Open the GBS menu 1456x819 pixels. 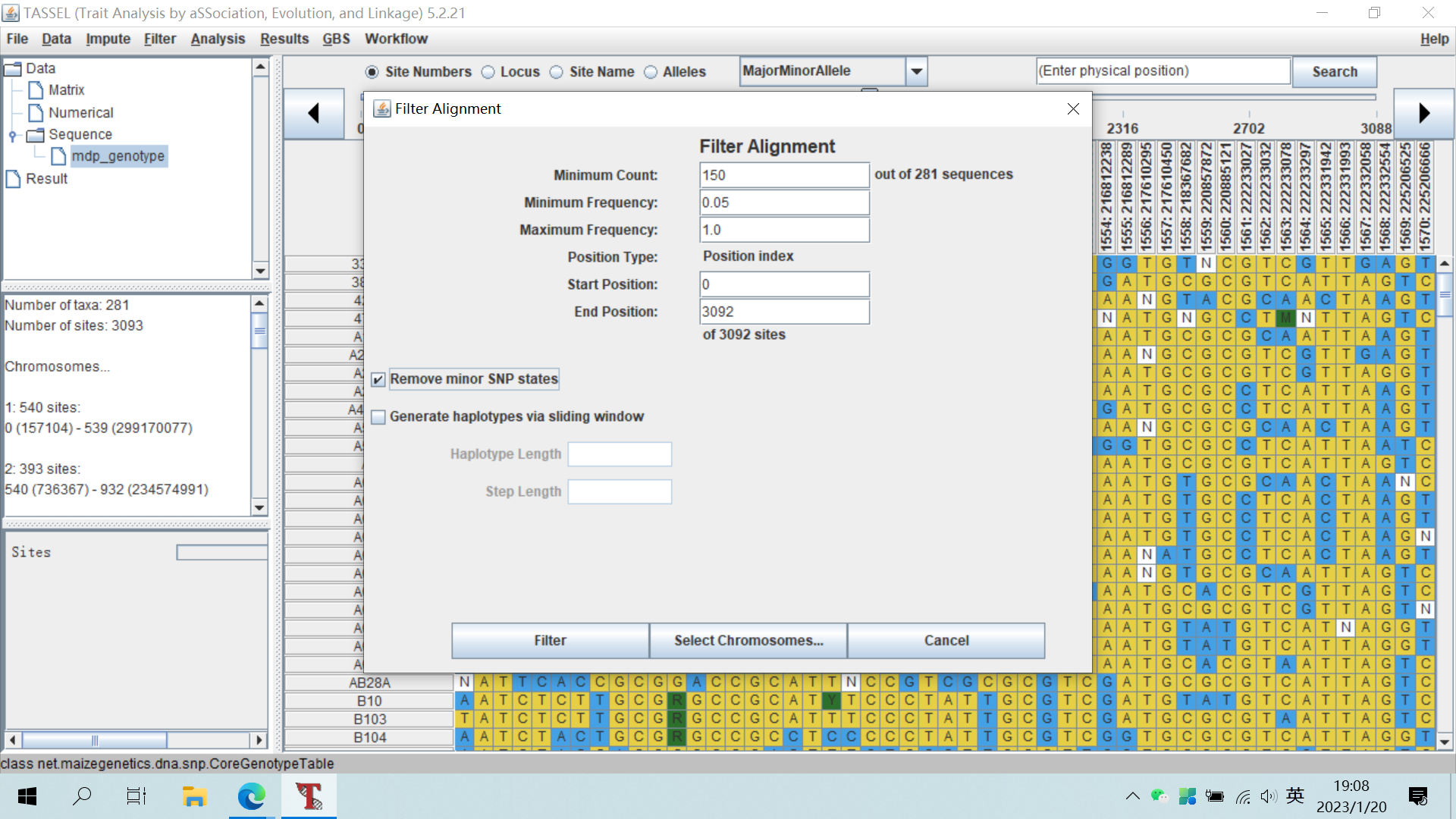pos(336,39)
